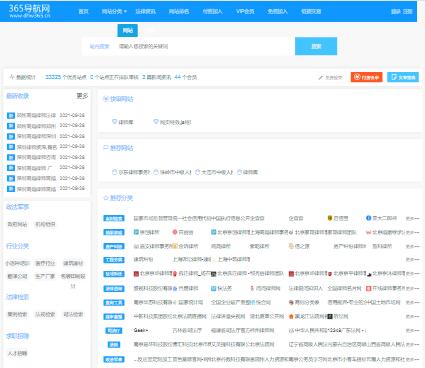Click the blue square icon of first 最新收录 entry
This screenshot has height=368, width=425.
pyautogui.click(x=11, y=115)
